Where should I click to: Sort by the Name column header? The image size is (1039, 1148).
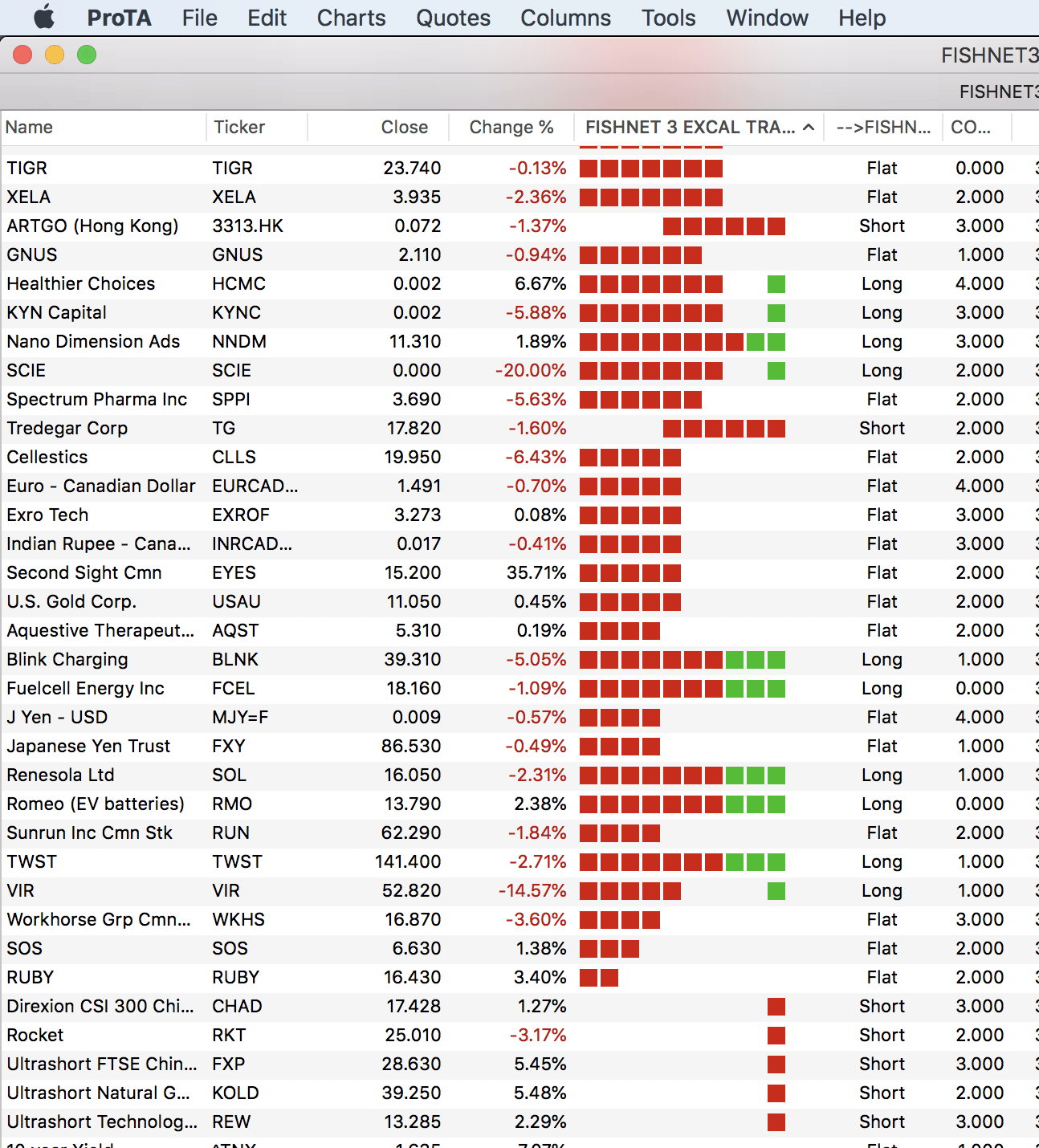(103, 127)
